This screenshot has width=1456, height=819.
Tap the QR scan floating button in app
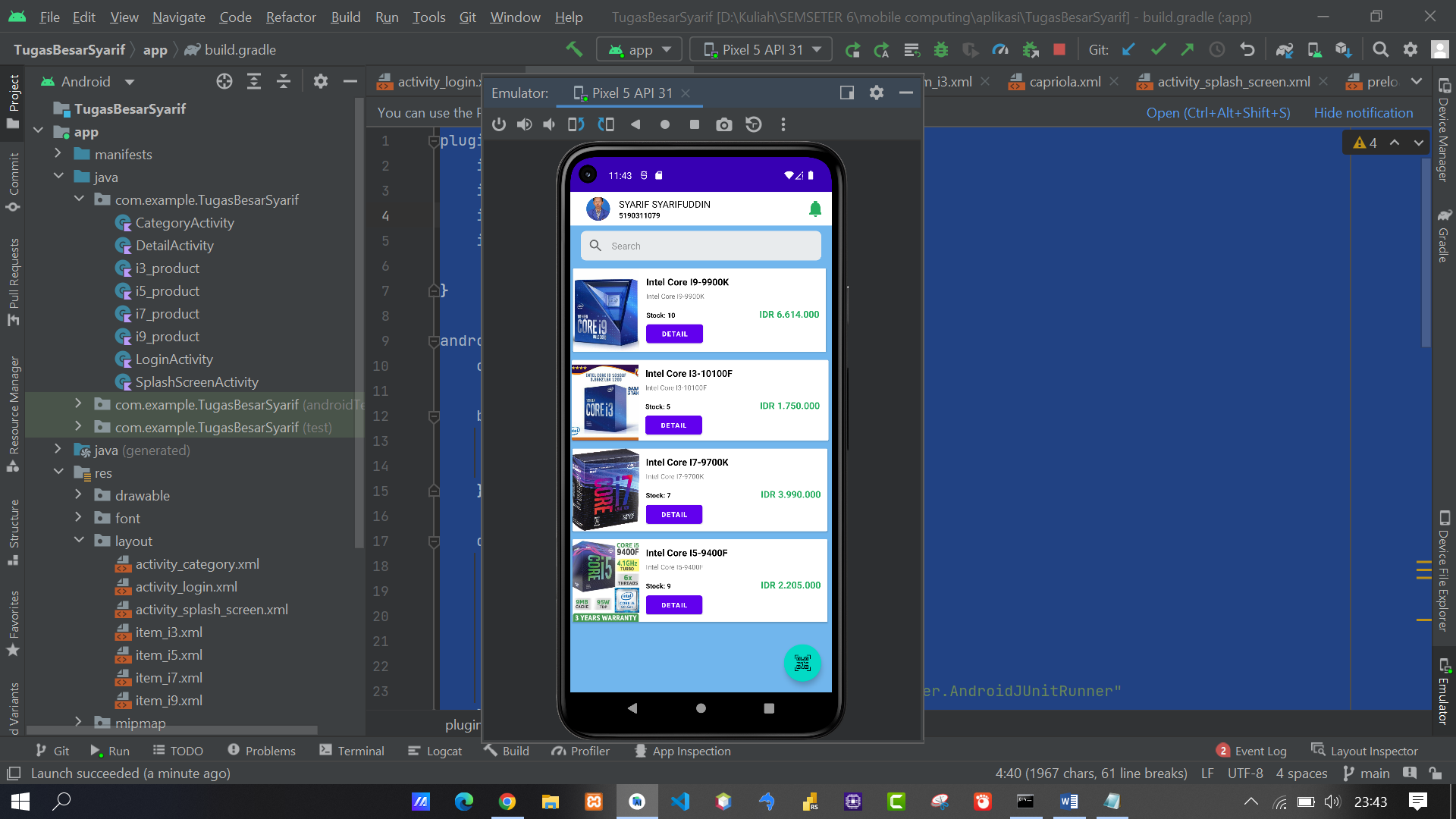coord(802,664)
